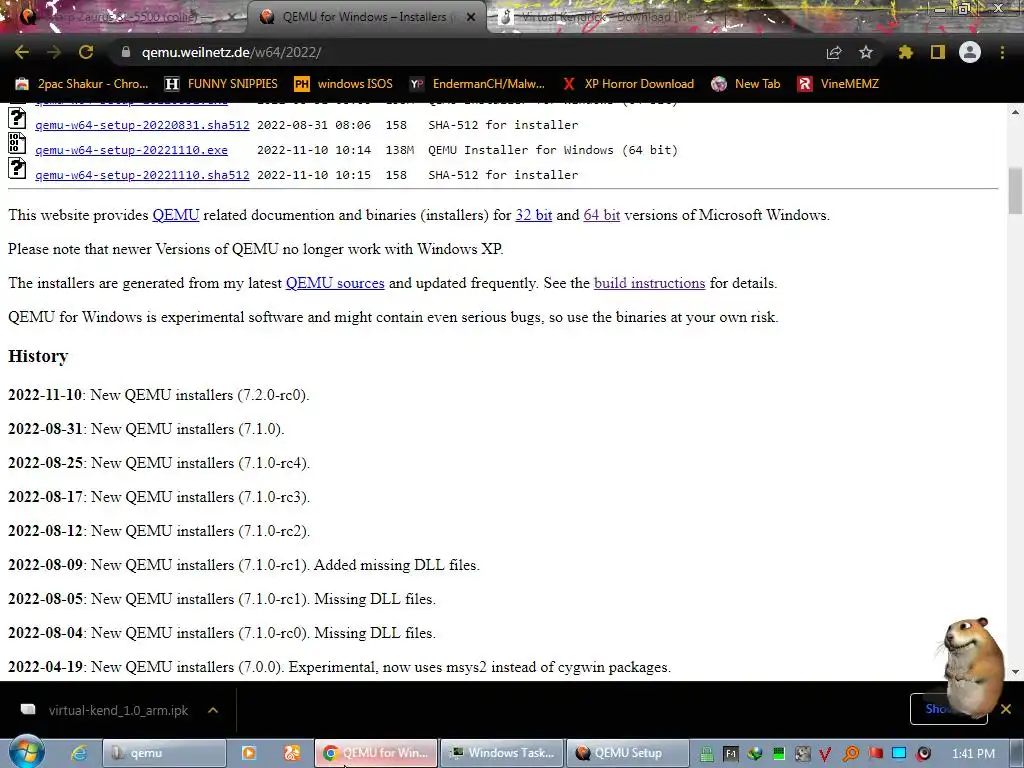Image resolution: width=1024 pixels, height=768 pixels.
Task: Open the build instructions link
Action: (649, 283)
